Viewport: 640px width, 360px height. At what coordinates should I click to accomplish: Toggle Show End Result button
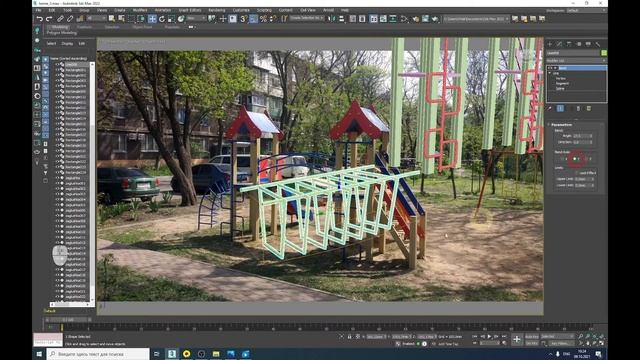coord(560,109)
